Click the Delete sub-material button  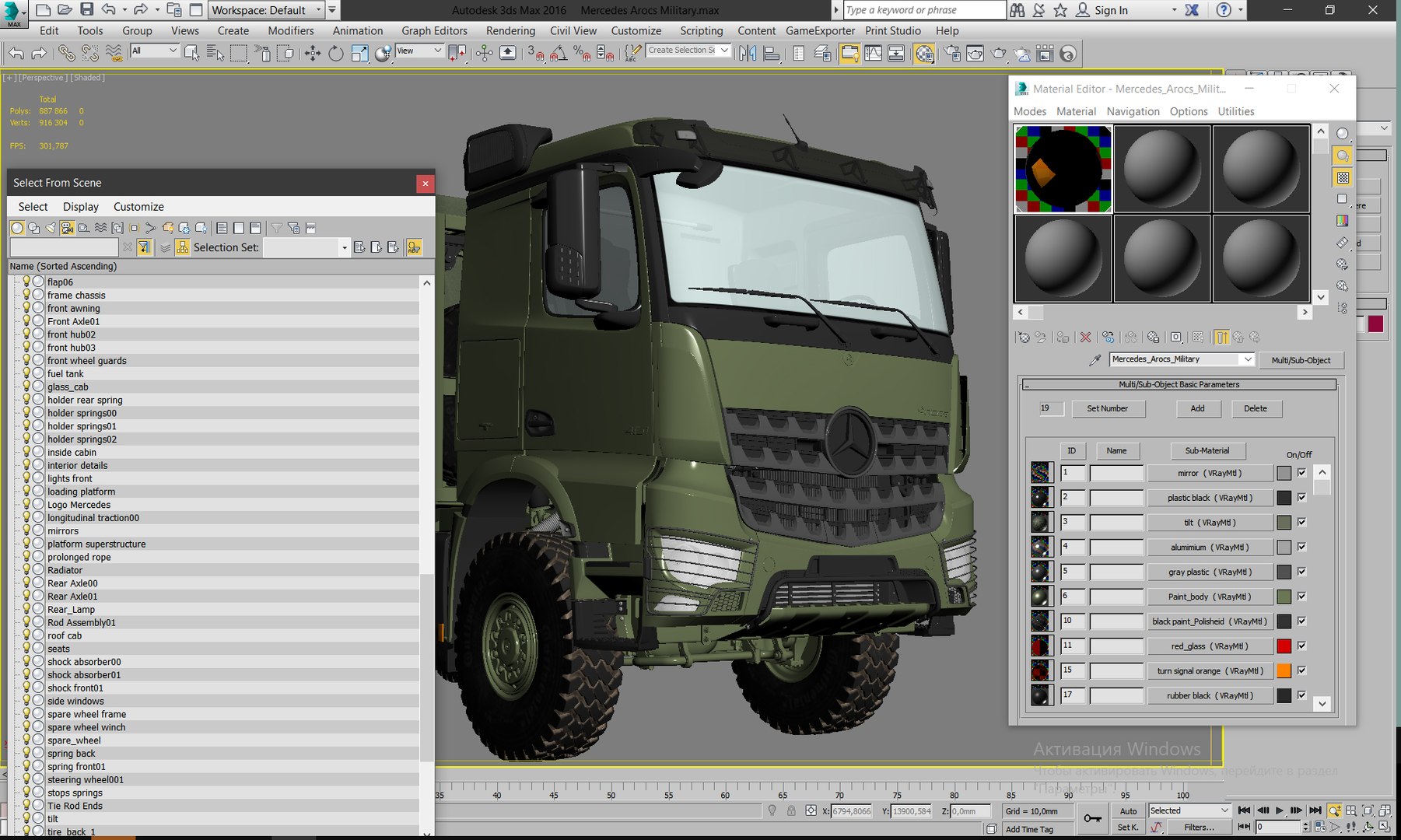(x=1255, y=408)
